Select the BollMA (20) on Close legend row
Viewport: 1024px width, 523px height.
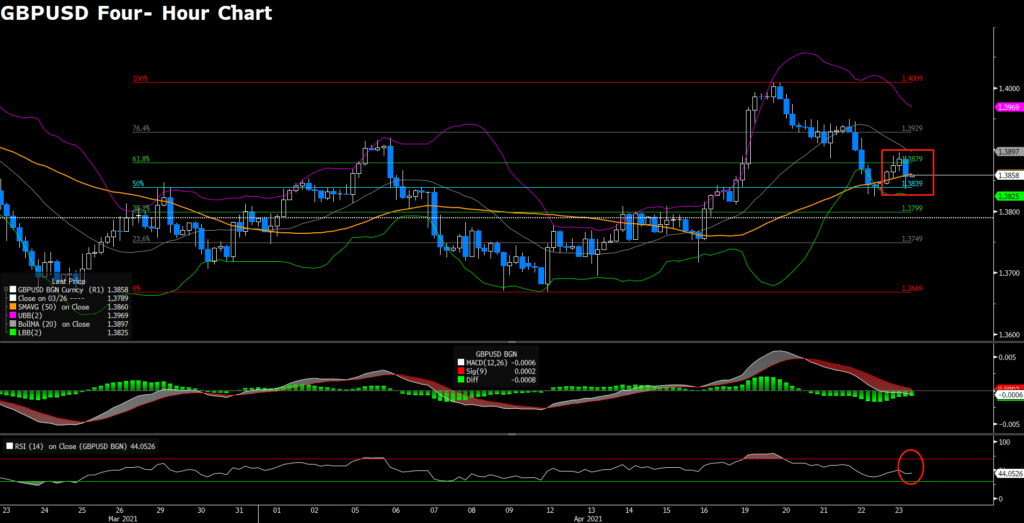(x=68, y=324)
